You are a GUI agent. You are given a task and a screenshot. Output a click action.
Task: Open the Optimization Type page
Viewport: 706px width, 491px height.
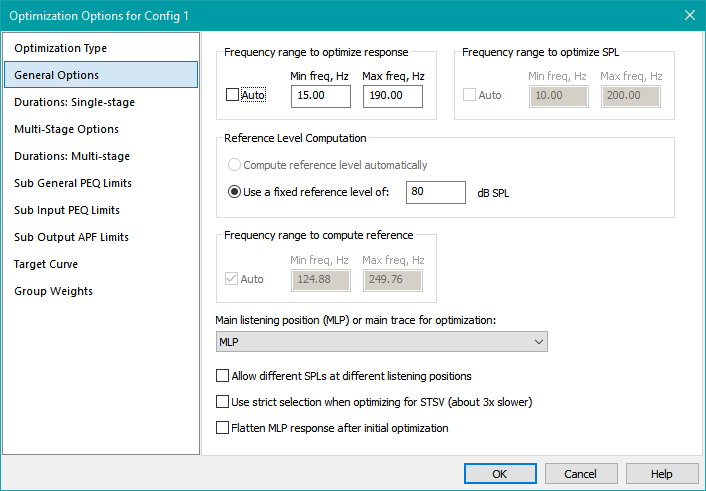pyautogui.click(x=101, y=48)
